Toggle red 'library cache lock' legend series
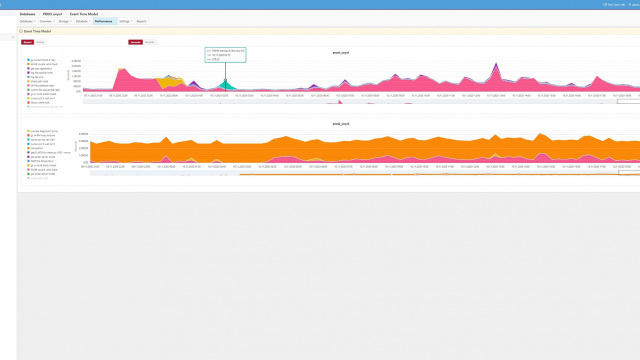640x360 pixels. pos(38,102)
